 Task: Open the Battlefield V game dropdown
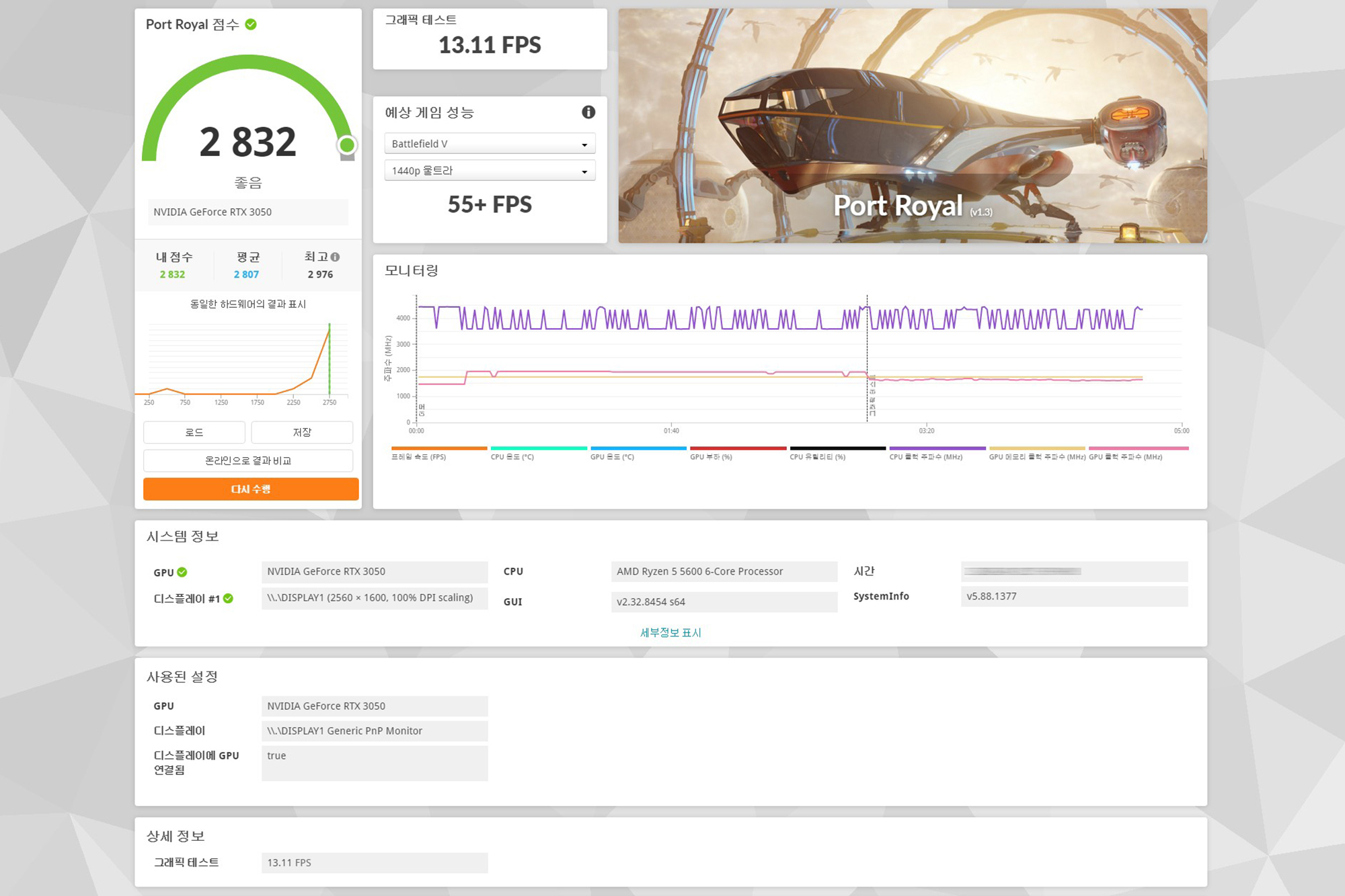tap(490, 144)
